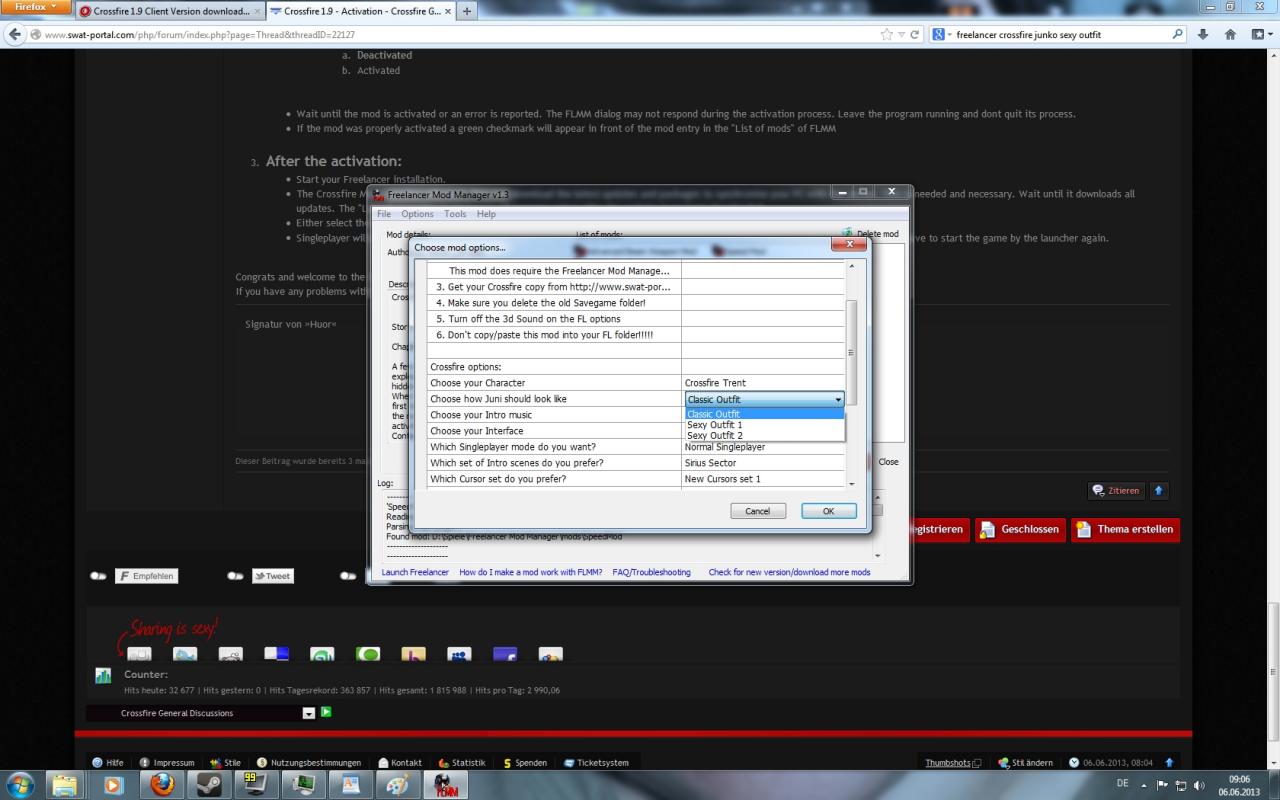Open the Ticketsystem footer link

click(597, 763)
